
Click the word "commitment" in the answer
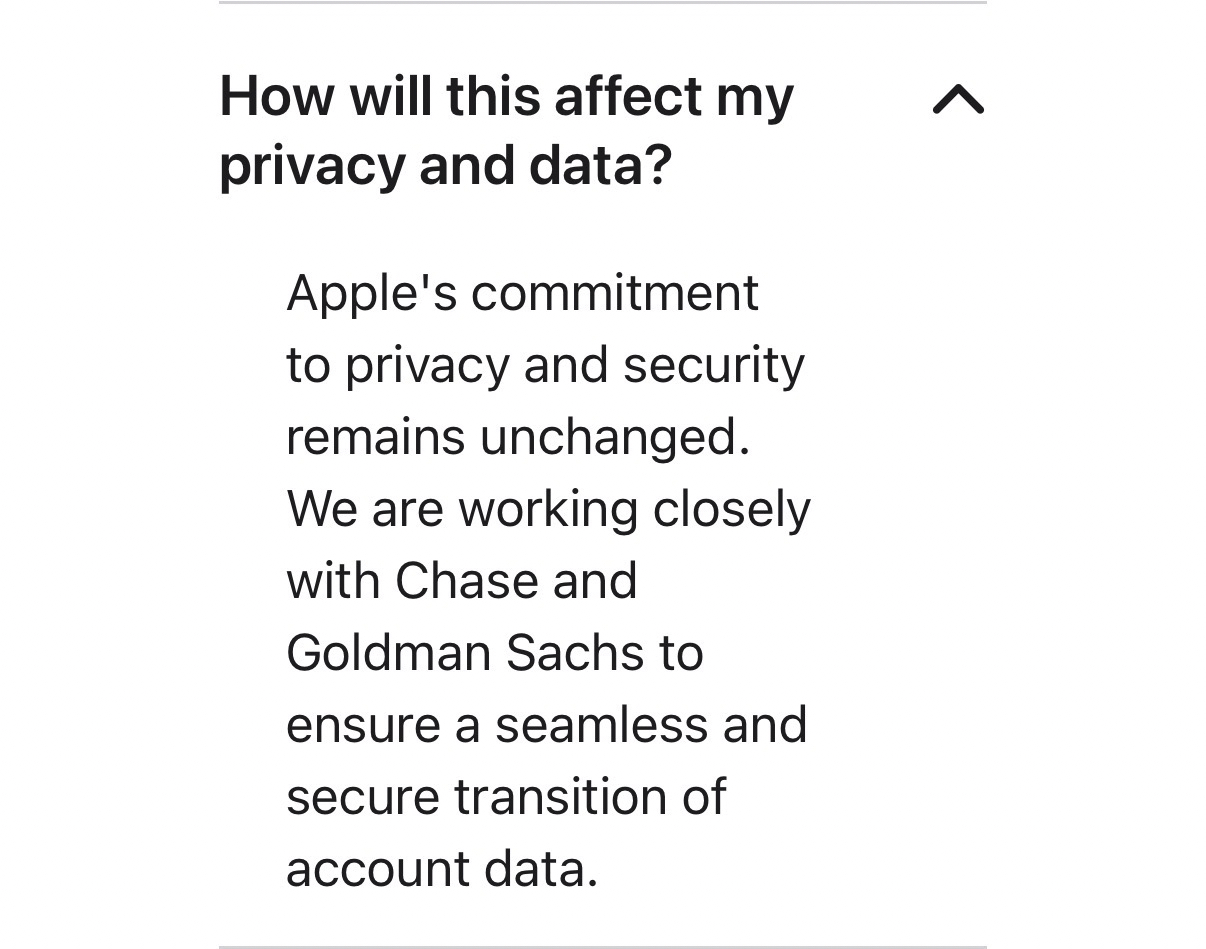coord(614,293)
